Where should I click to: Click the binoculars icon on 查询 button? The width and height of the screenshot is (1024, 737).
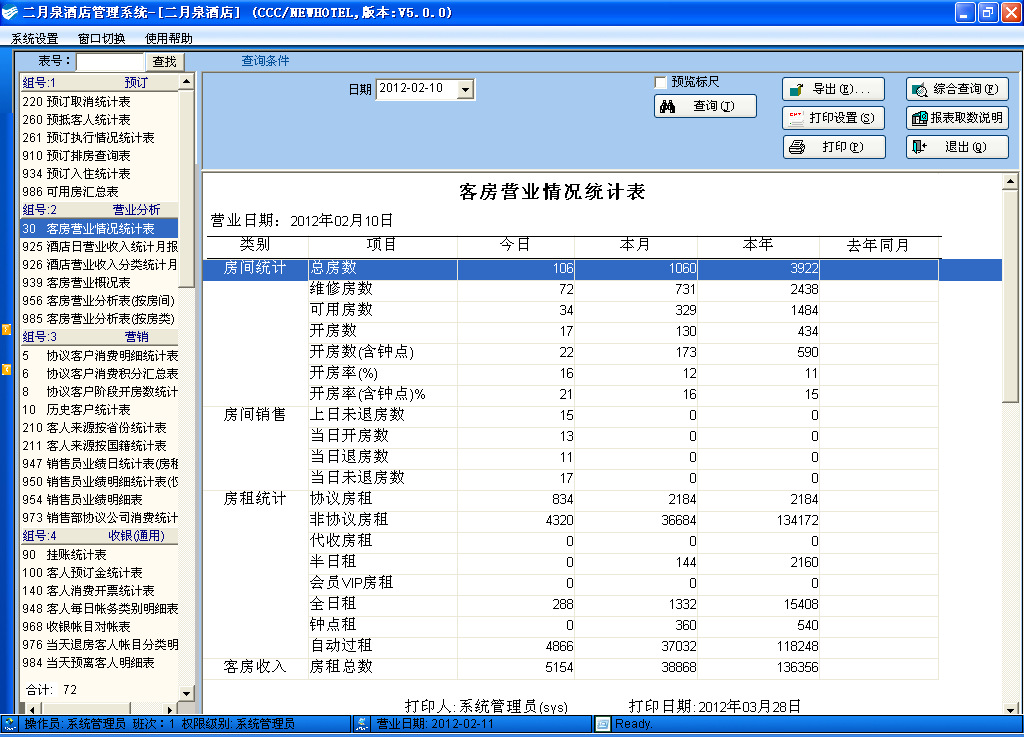[x=667, y=106]
